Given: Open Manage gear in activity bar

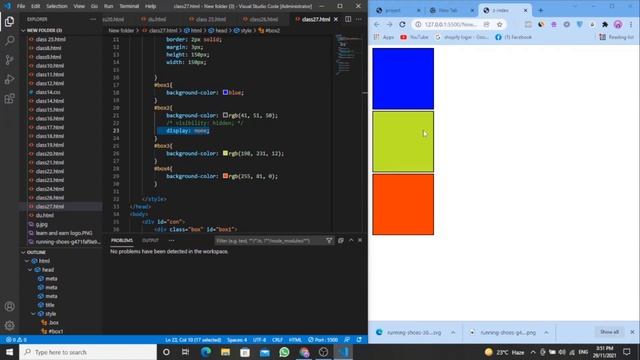Looking at the screenshot, I should pyautogui.click(x=9, y=325).
